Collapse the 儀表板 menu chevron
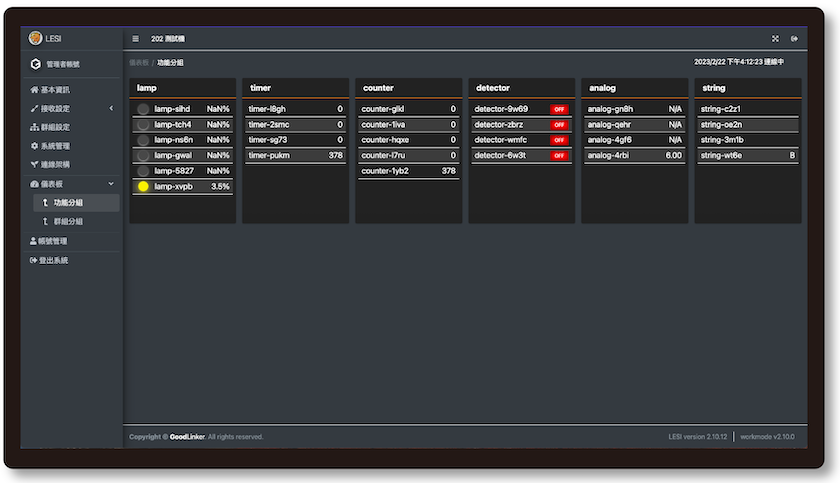This screenshot has width=840, height=483. pos(111,184)
